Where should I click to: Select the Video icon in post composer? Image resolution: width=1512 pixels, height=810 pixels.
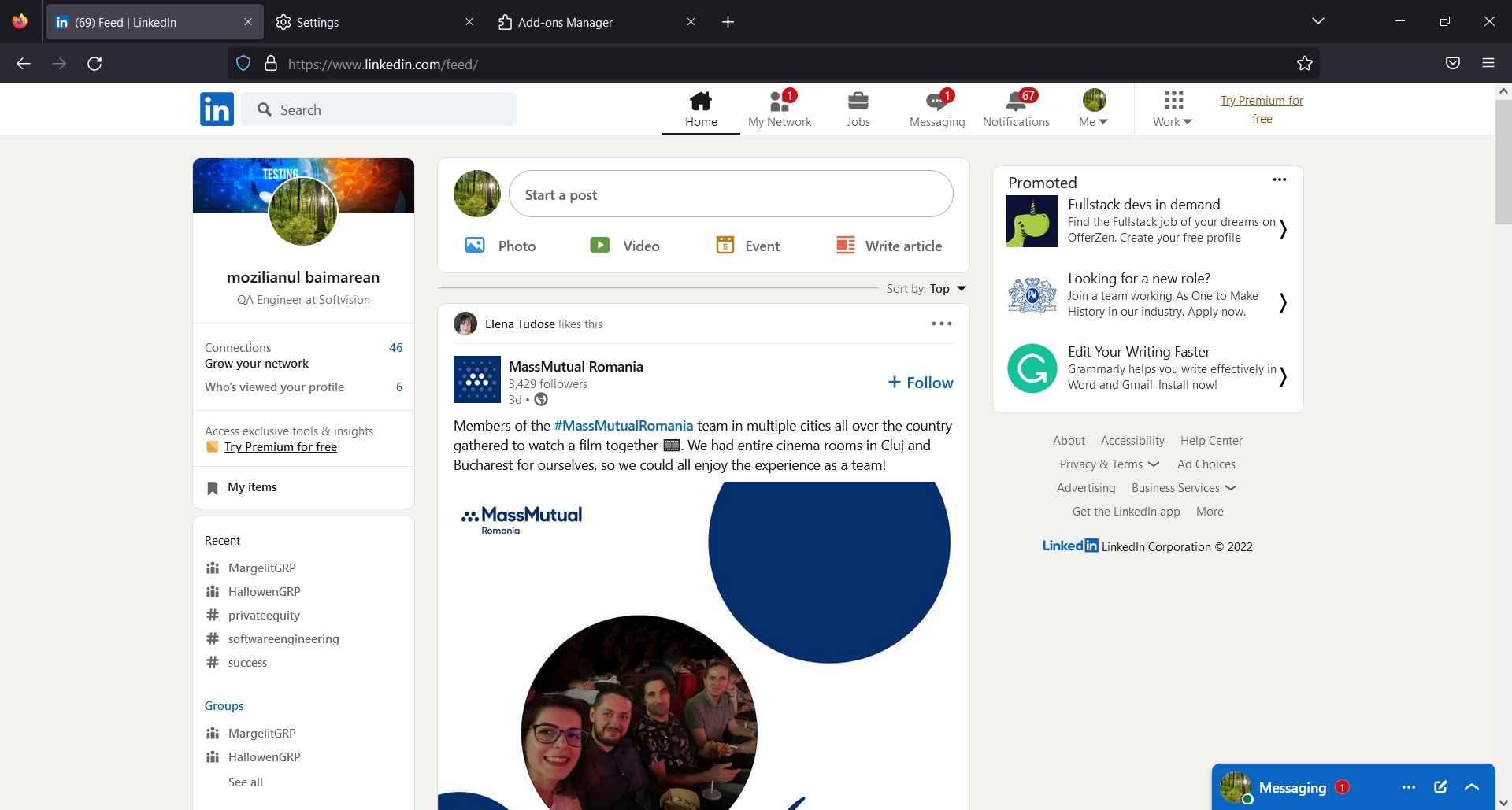coord(601,245)
